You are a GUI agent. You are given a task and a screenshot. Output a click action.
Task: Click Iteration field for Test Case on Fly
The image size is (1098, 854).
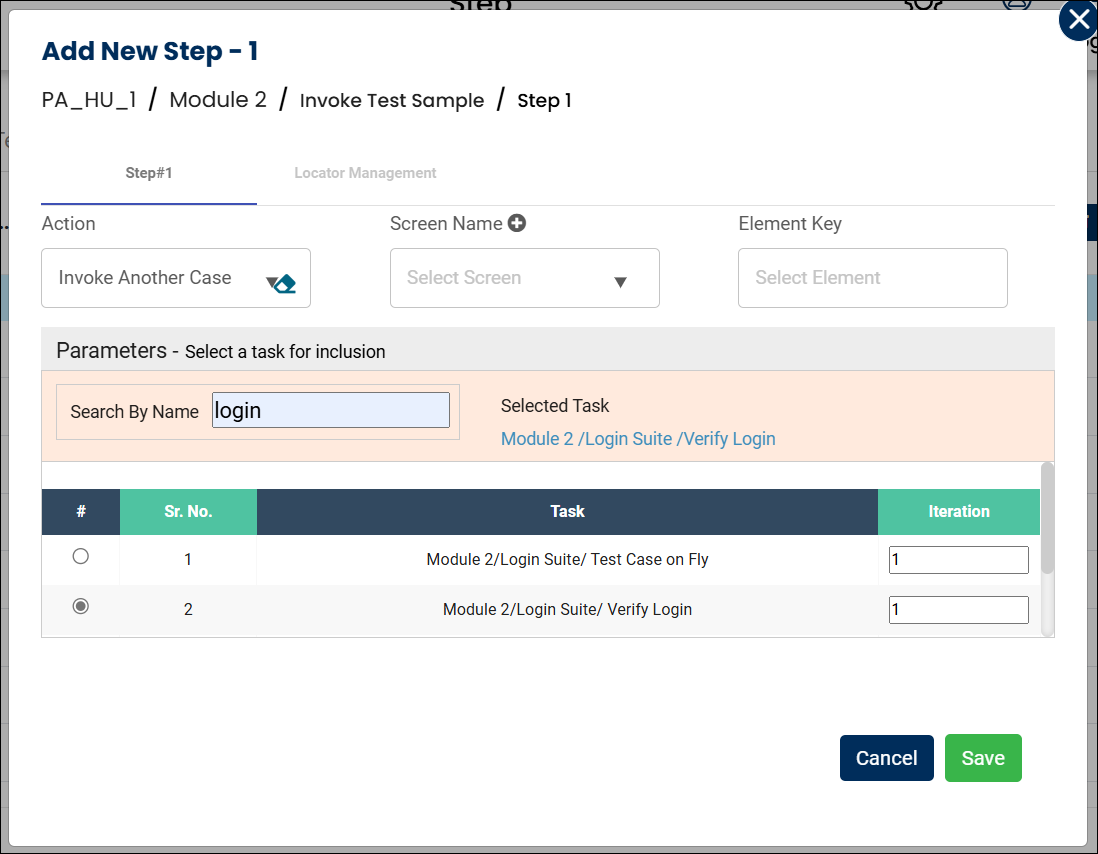[958, 560]
